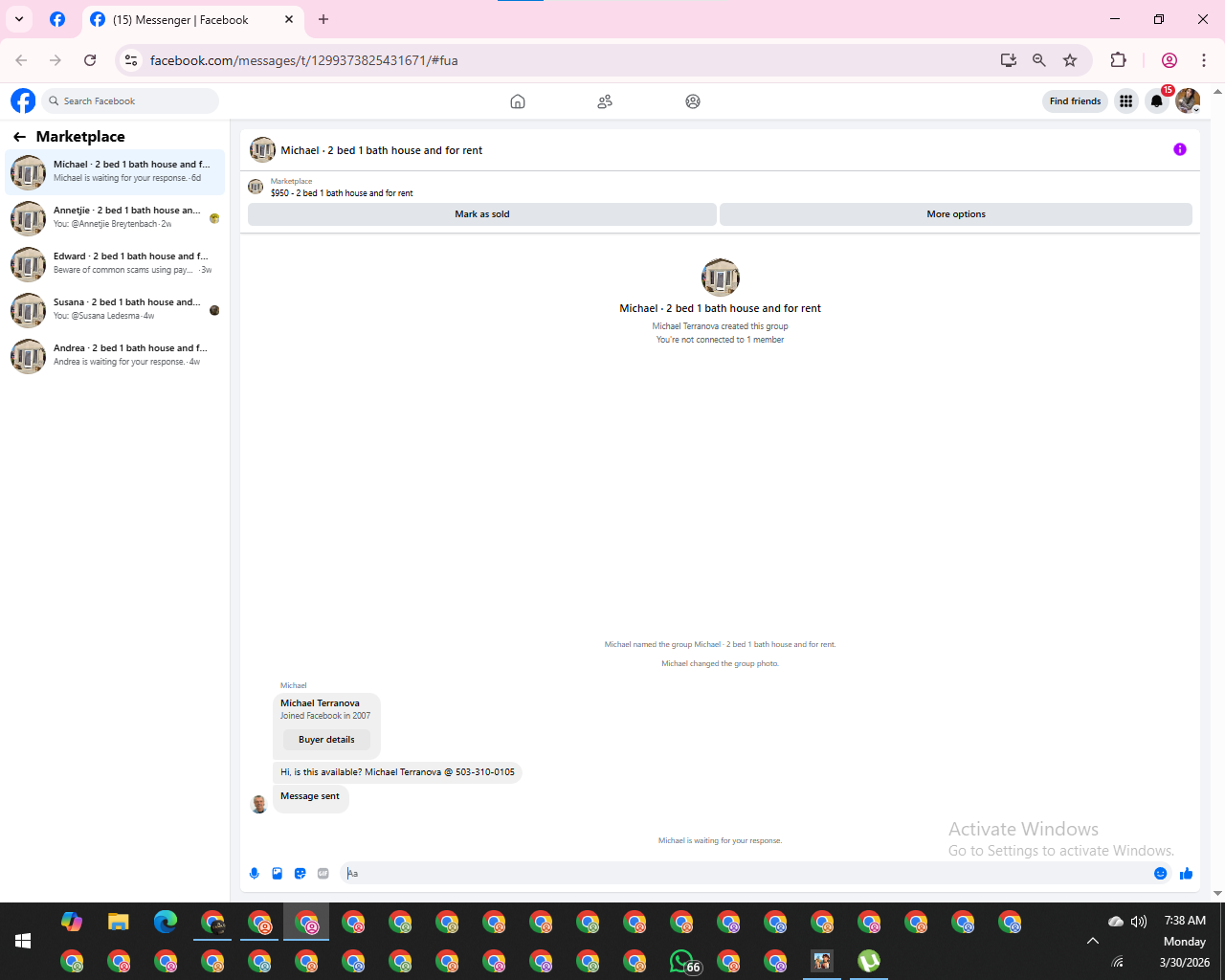
Task: Click the chat header group photo
Action: tap(262, 149)
